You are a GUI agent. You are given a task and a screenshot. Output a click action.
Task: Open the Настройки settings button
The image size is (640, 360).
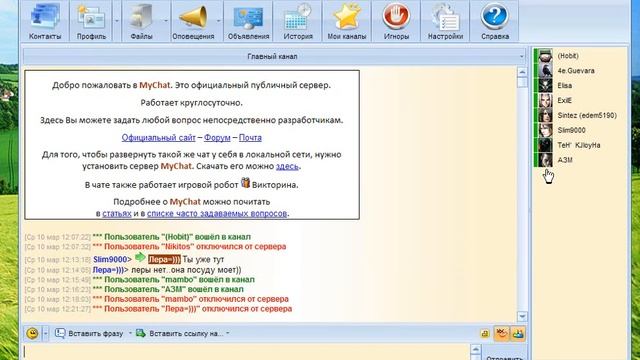coord(445,21)
